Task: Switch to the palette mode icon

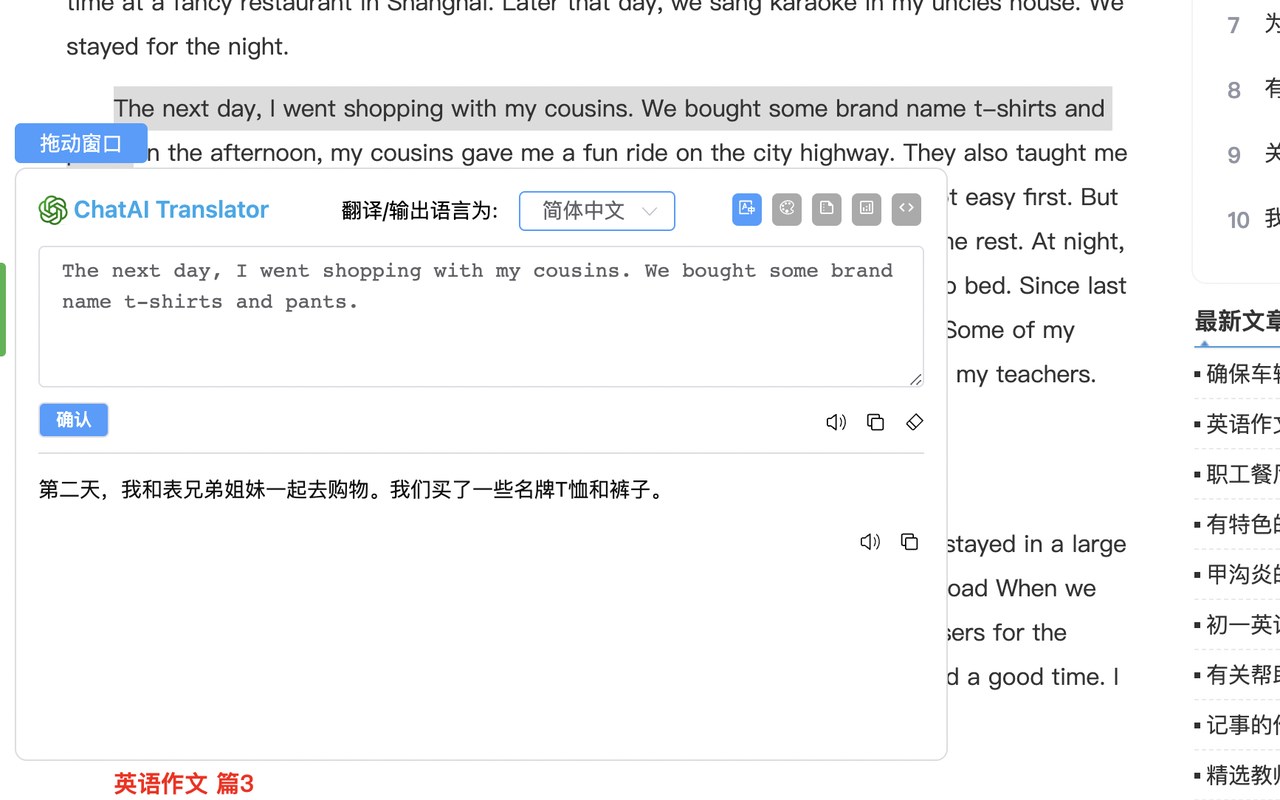Action: [786, 209]
